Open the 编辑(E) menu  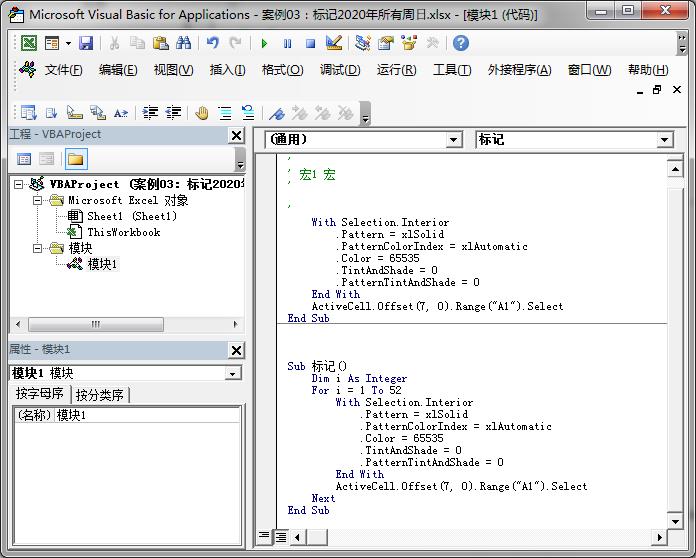(x=118, y=70)
